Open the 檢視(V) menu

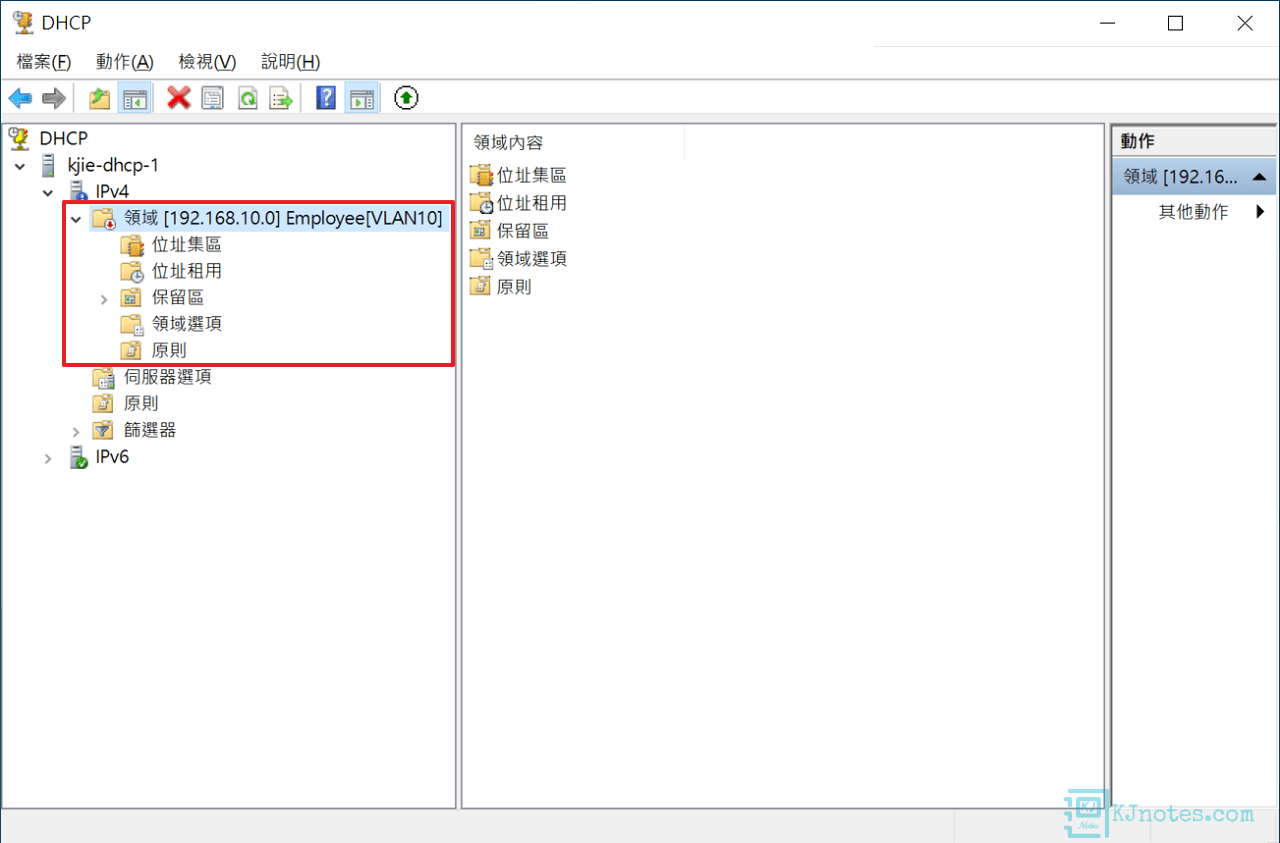click(x=207, y=62)
